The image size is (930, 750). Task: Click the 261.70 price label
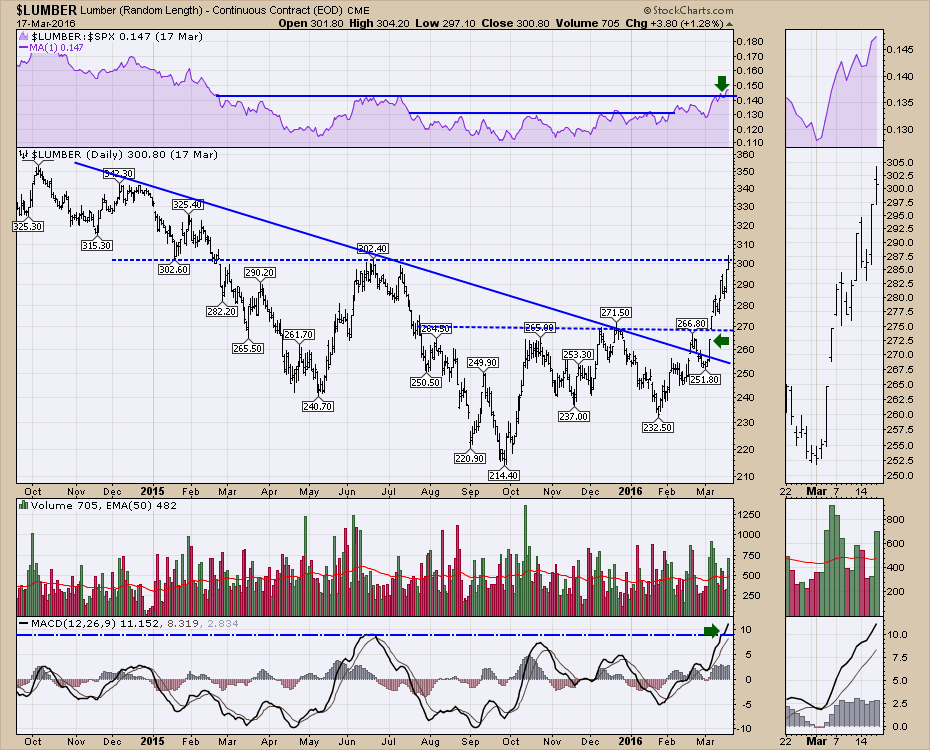[298, 335]
